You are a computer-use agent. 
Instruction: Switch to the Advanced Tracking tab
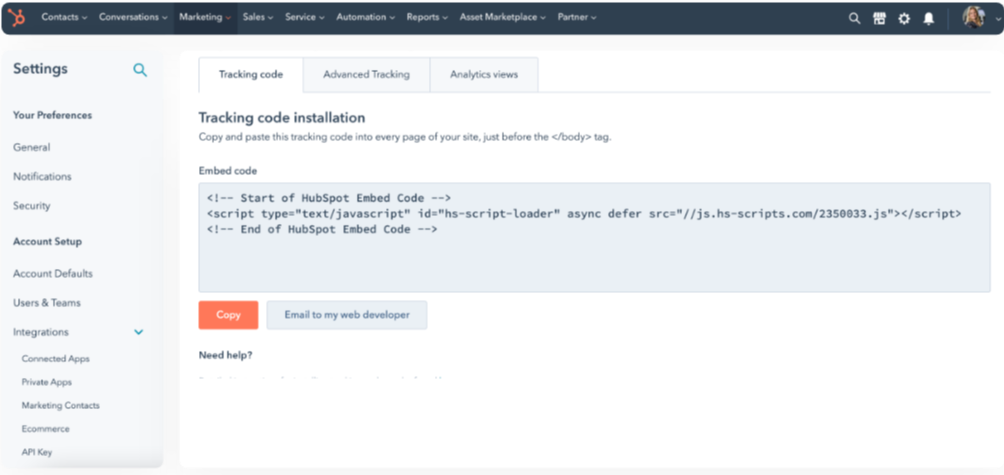pyautogui.click(x=366, y=75)
